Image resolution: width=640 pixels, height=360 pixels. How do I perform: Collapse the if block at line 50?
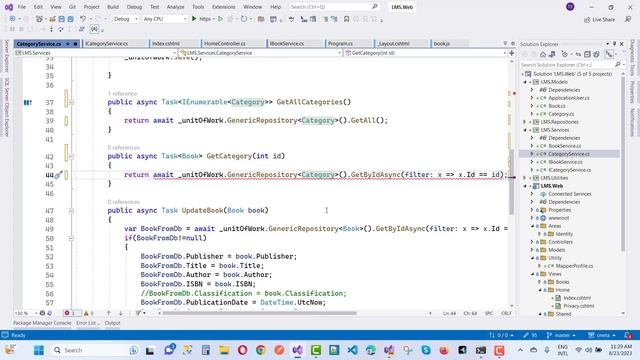(71, 238)
